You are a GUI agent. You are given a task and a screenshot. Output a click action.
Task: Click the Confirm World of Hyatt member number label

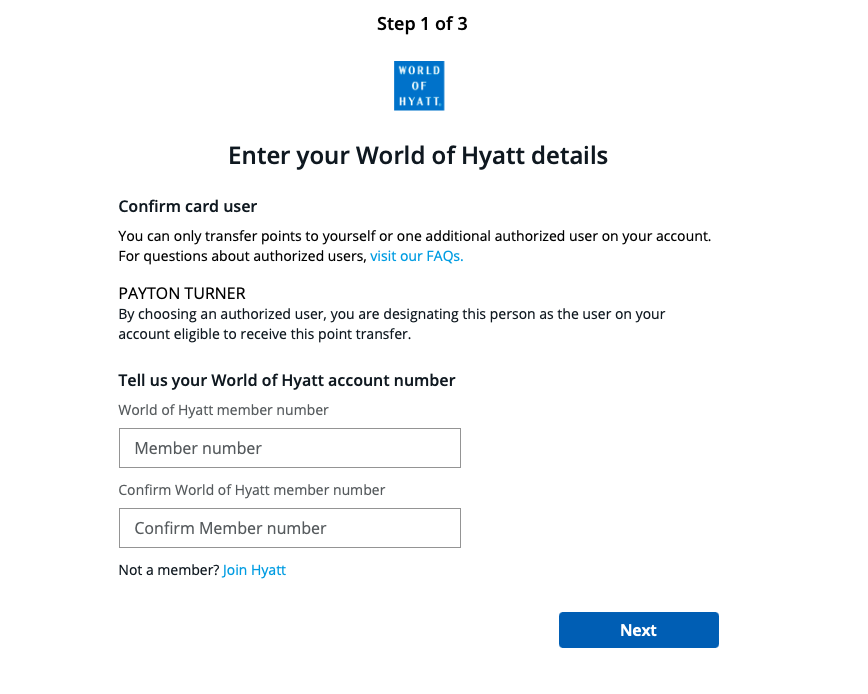point(251,490)
